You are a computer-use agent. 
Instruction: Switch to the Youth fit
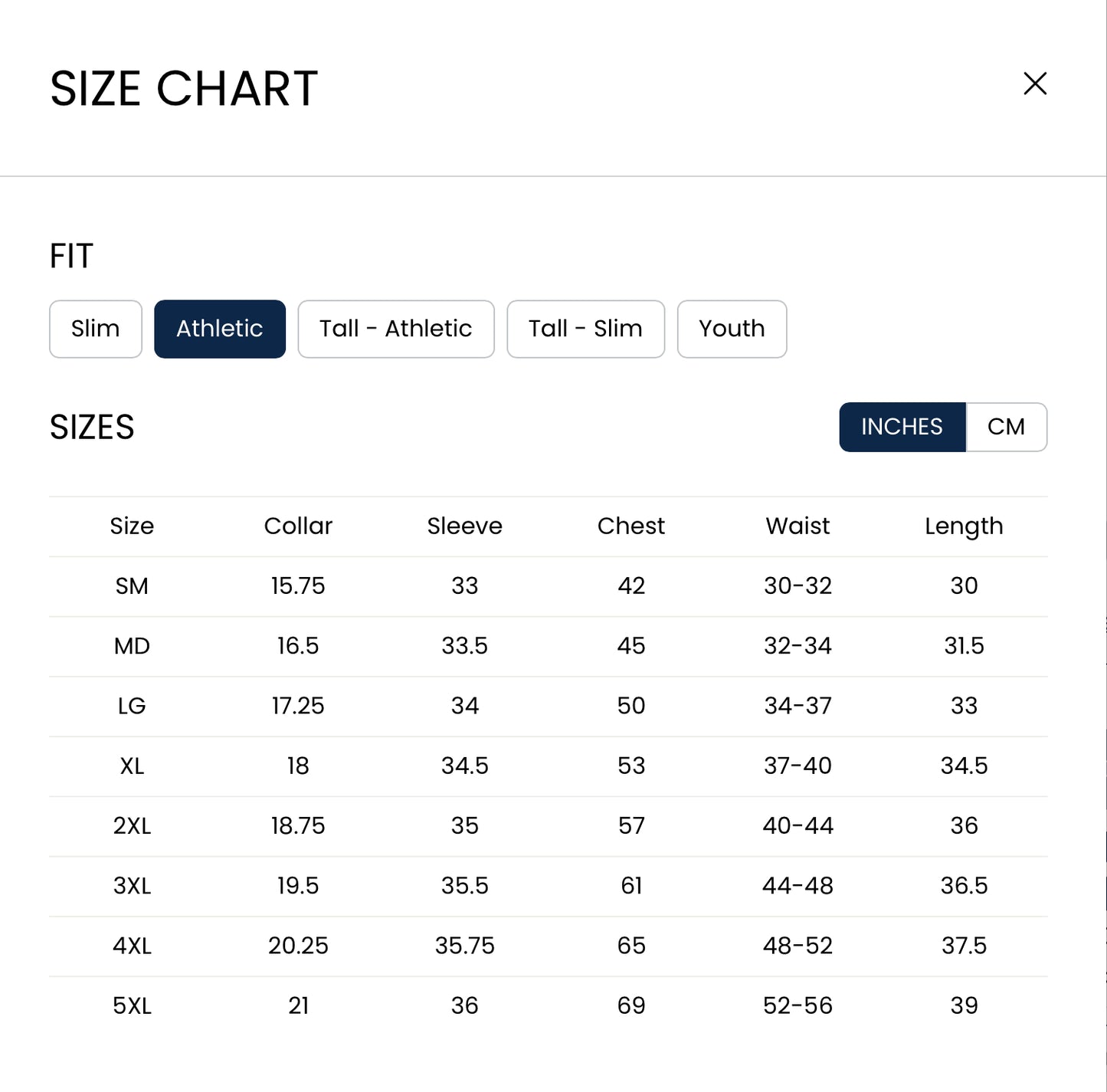tap(732, 329)
